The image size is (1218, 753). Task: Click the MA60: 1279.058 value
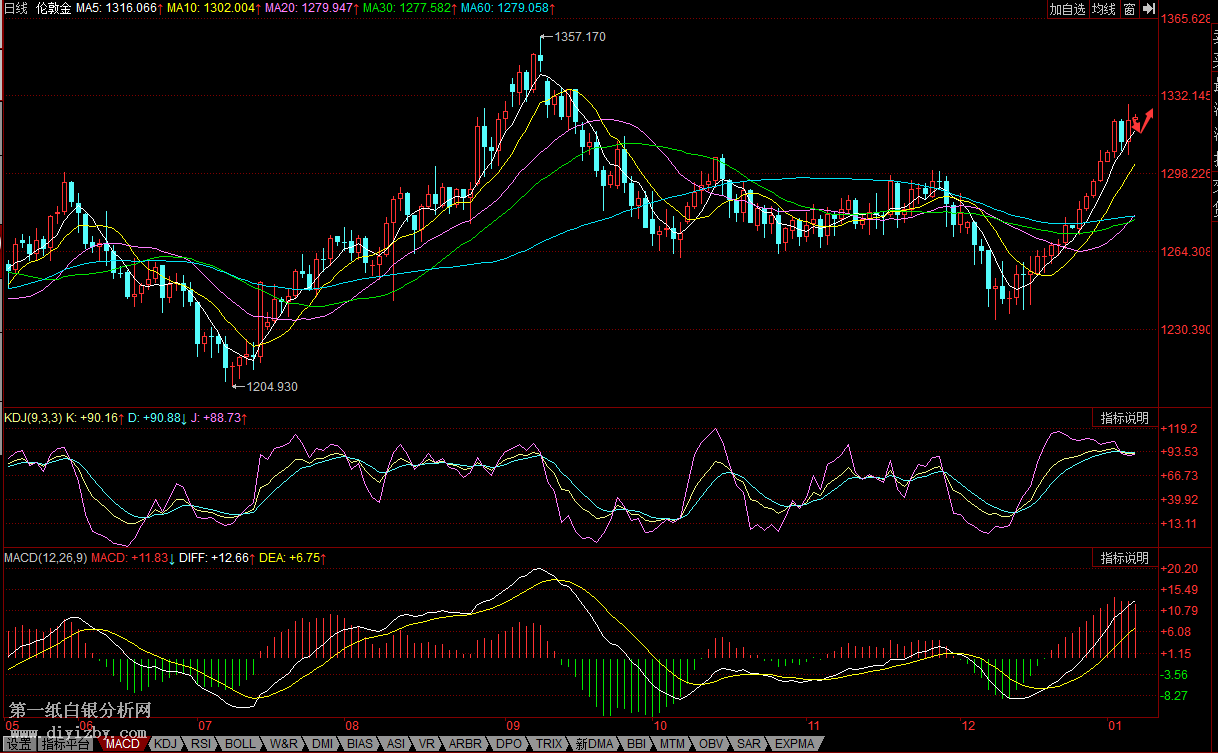tap(505, 8)
